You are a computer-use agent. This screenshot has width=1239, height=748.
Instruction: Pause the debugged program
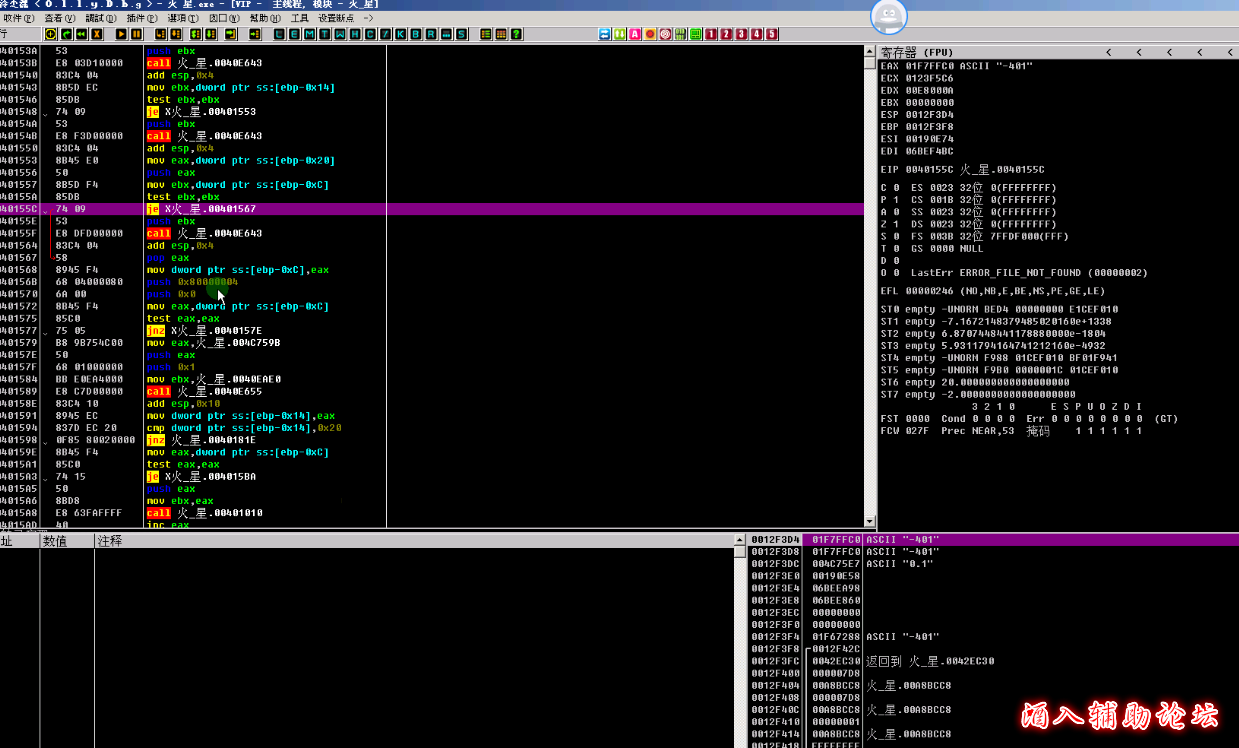(136, 34)
